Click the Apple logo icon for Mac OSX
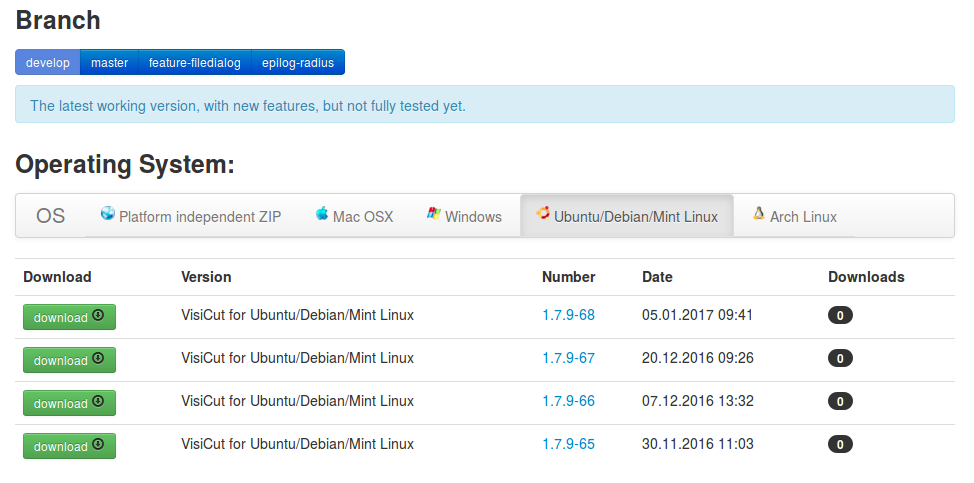974x483 pixels. pyautogui.click(x=322, y=214)
